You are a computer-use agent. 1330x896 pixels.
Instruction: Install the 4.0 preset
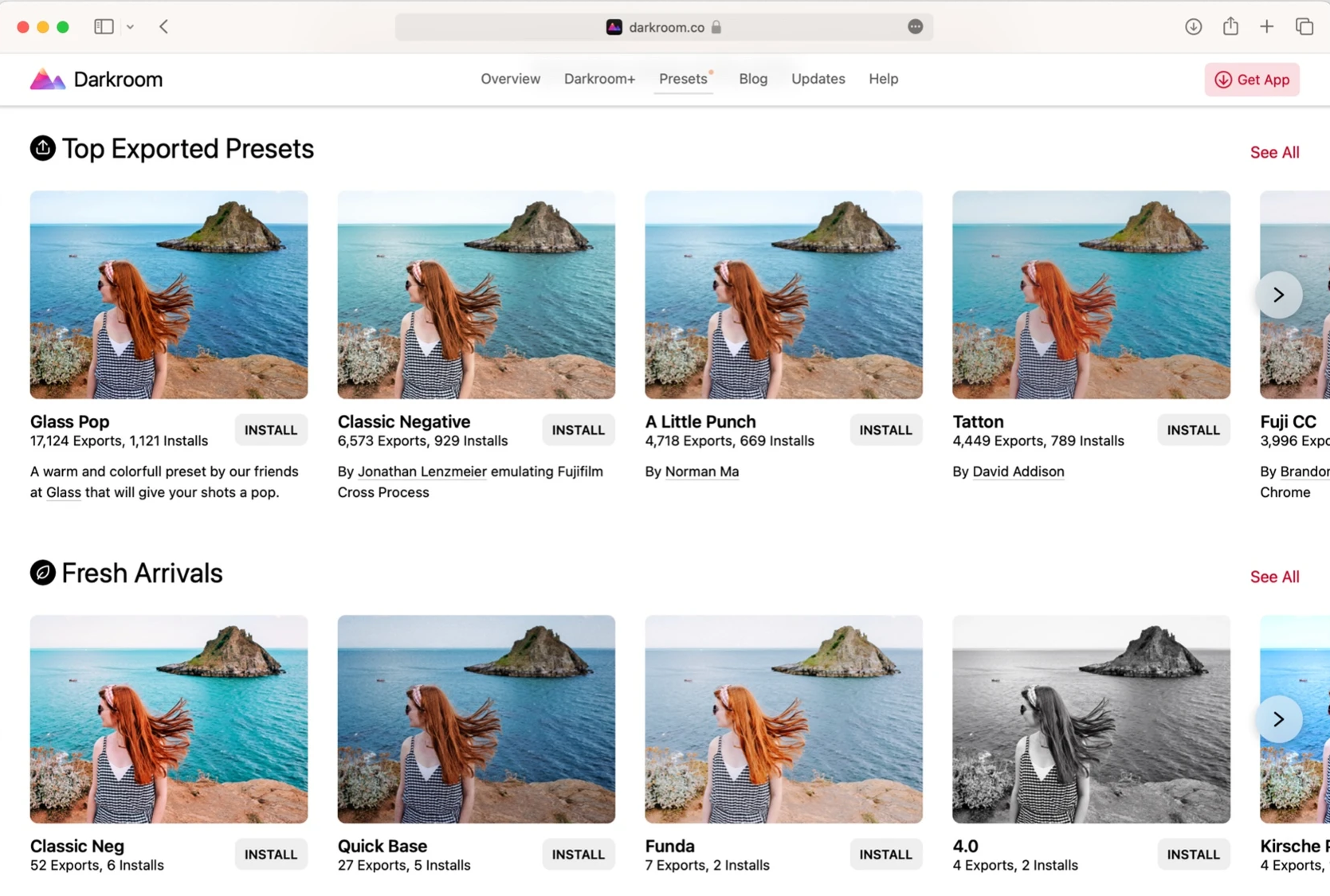(x=1194, y=855)
